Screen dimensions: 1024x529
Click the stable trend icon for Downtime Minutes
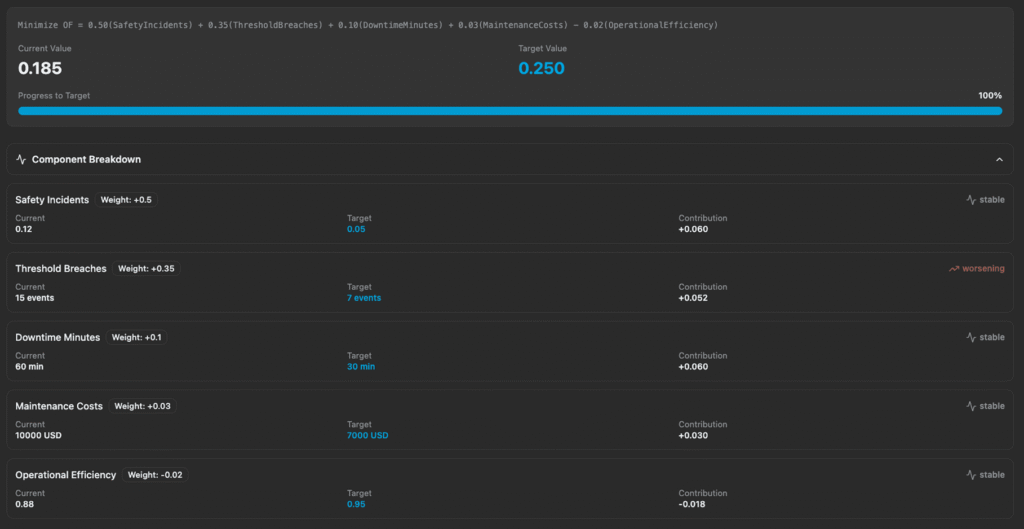[x=970, y=338]
